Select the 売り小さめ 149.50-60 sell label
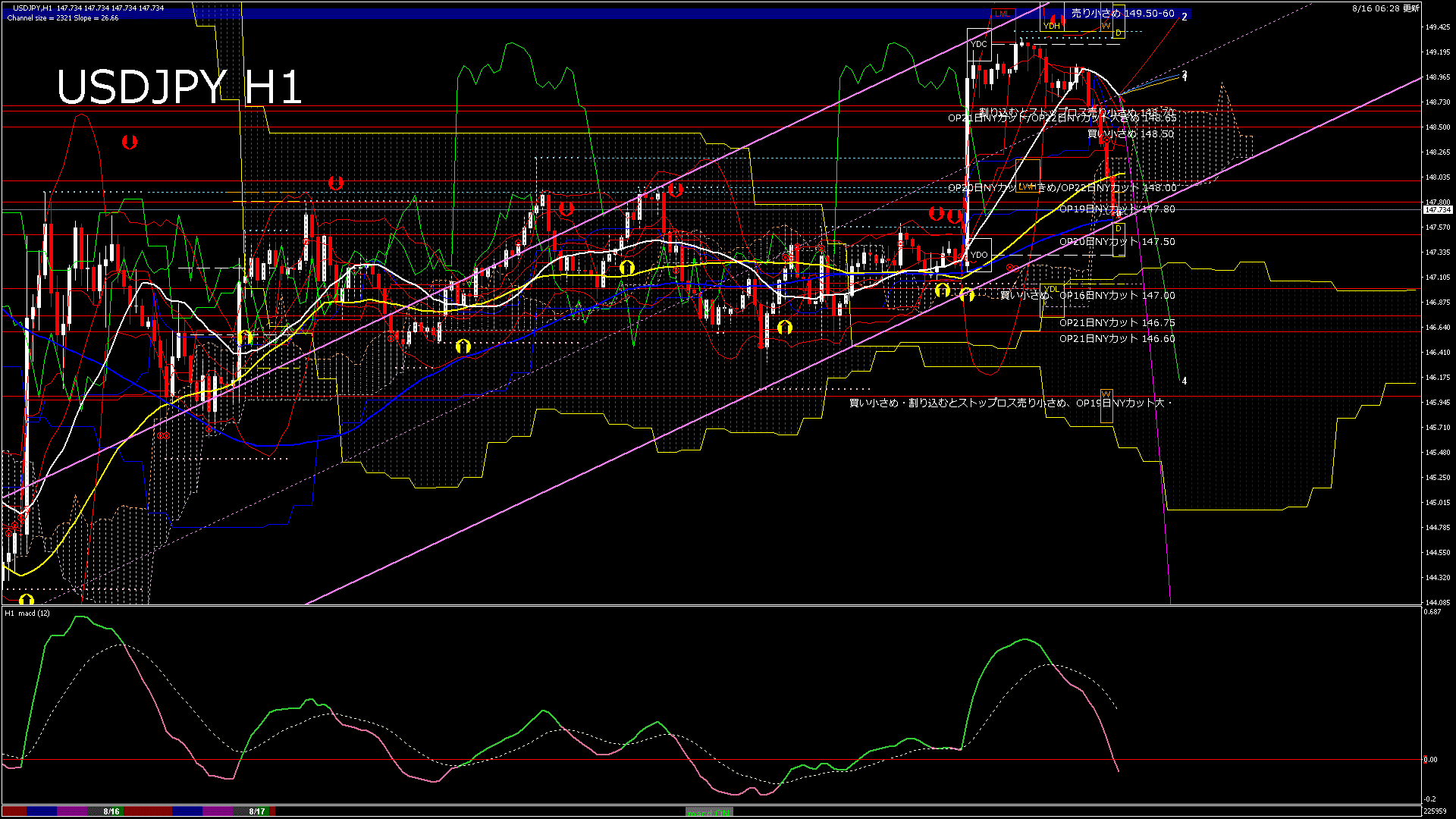This screenshot has width=1456, height=819. coord(1122,14)
